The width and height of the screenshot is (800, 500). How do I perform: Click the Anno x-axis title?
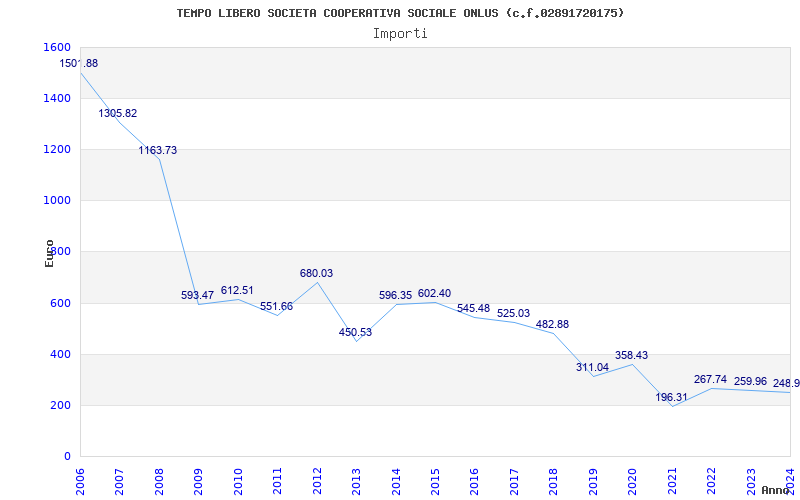point(775,490)
